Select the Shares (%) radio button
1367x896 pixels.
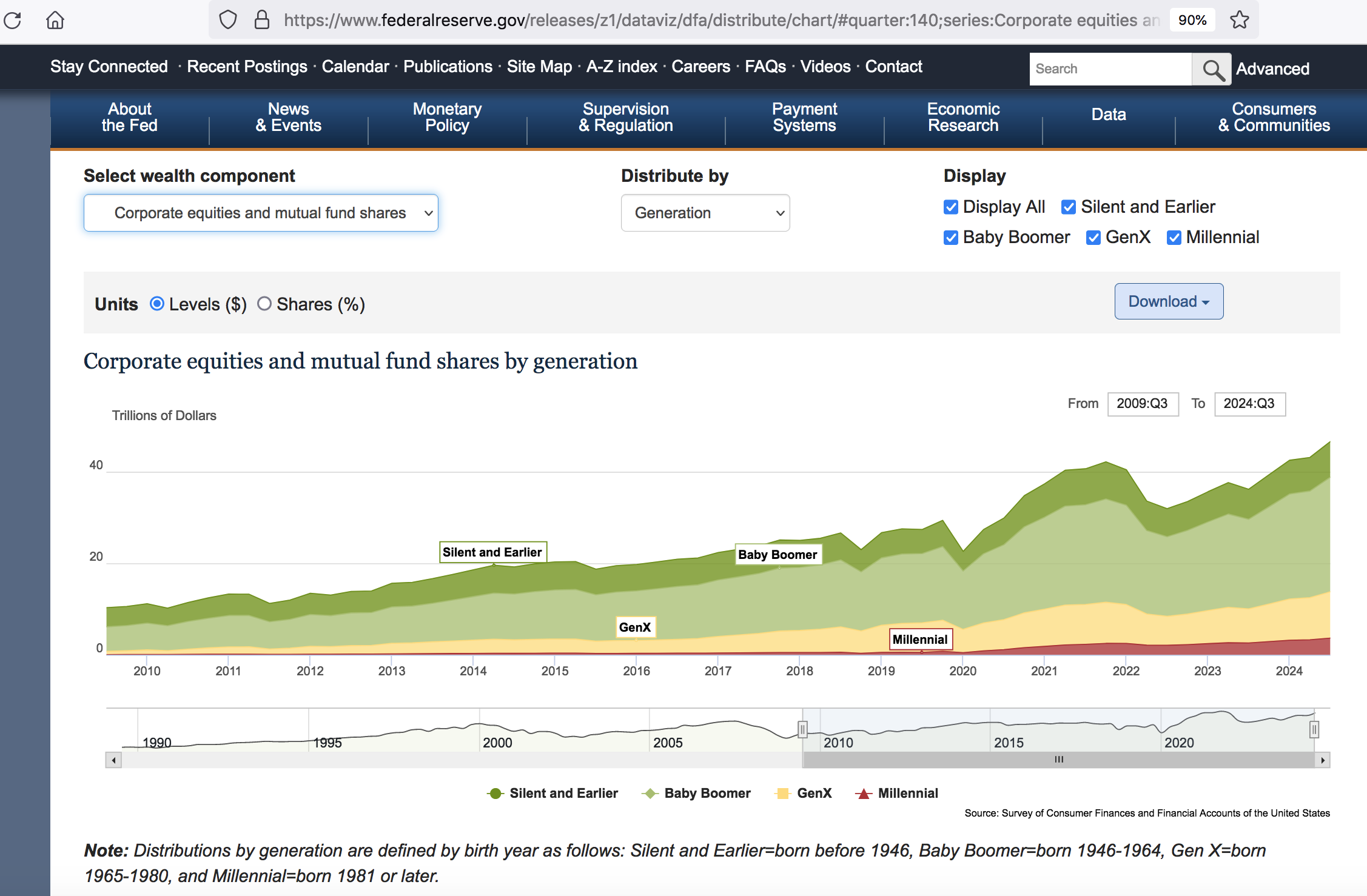coord(264,304)
